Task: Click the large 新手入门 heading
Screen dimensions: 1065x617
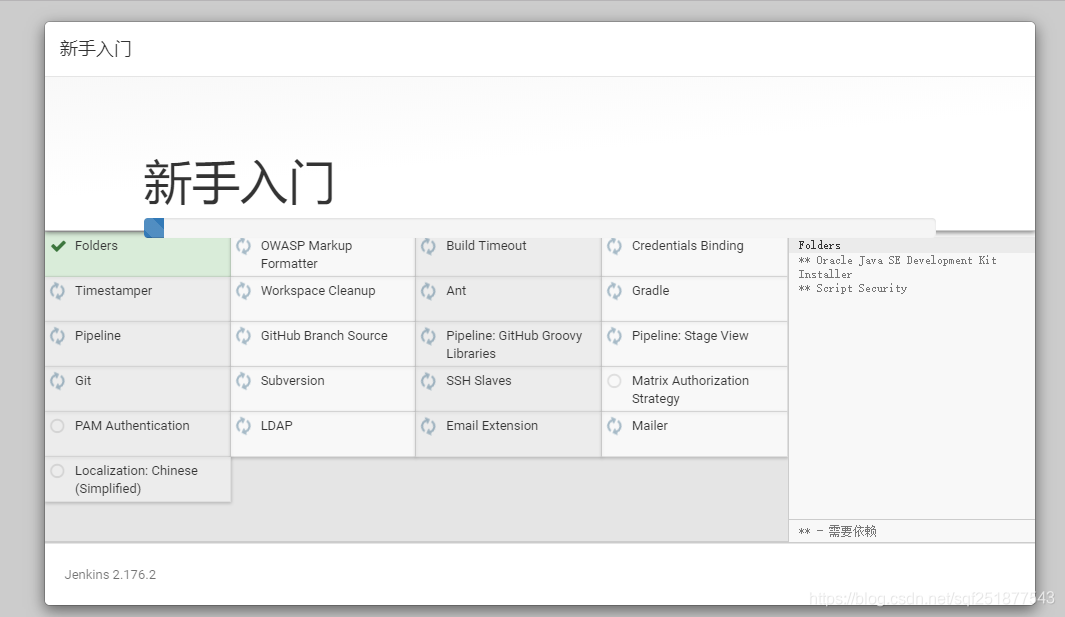Action: pos(238,182)
